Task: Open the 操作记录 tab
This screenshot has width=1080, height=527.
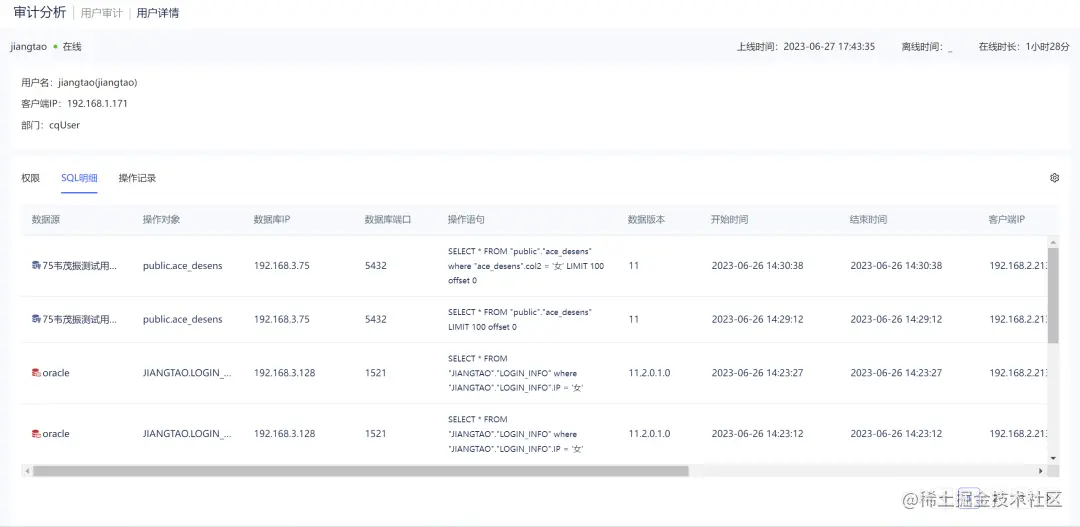Action: (137, 178)
